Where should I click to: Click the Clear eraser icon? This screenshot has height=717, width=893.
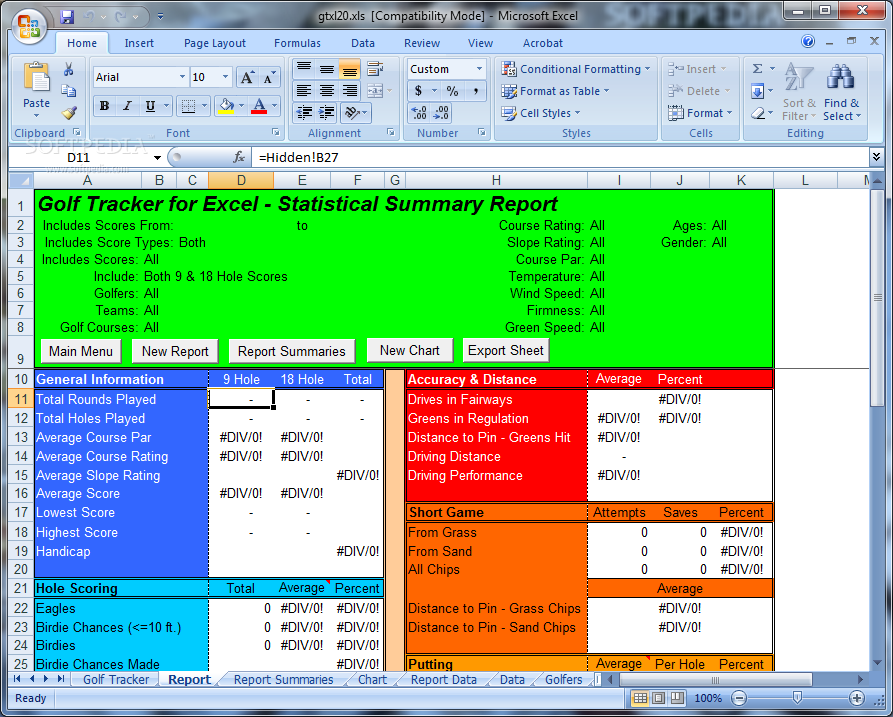(757, 113)
